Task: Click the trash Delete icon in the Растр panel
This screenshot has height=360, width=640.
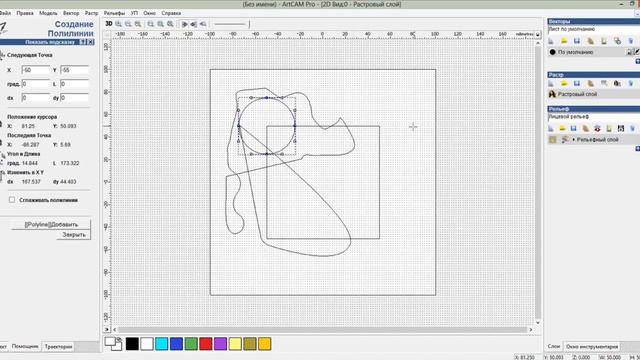Action: click(631, 83)
